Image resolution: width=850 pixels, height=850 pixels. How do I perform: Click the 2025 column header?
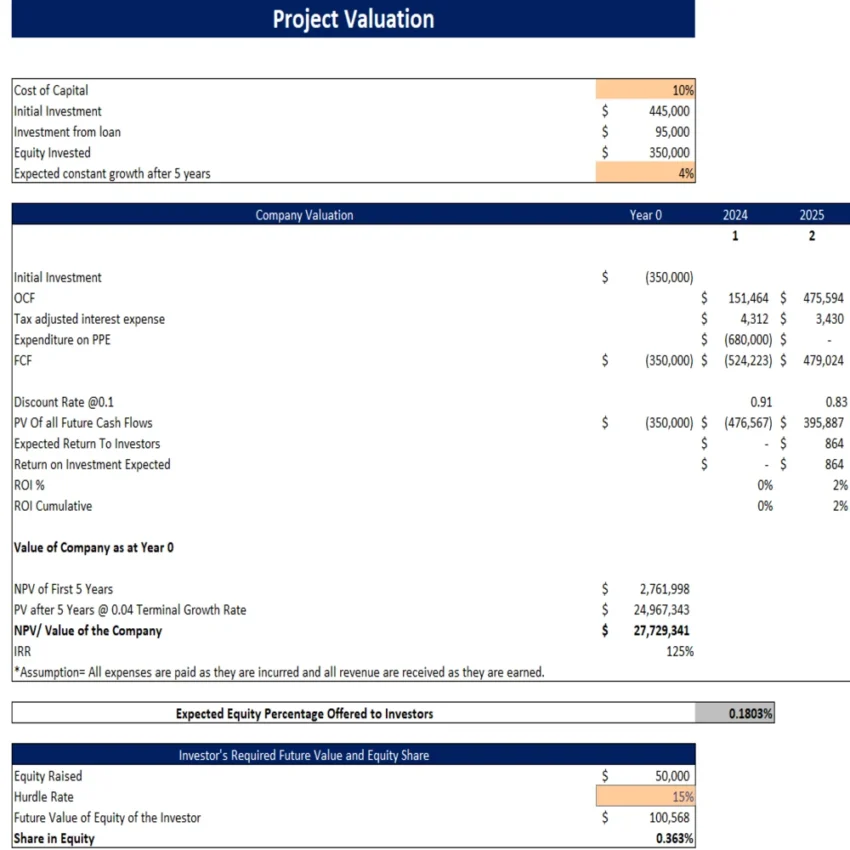click(x=812, y=214)
